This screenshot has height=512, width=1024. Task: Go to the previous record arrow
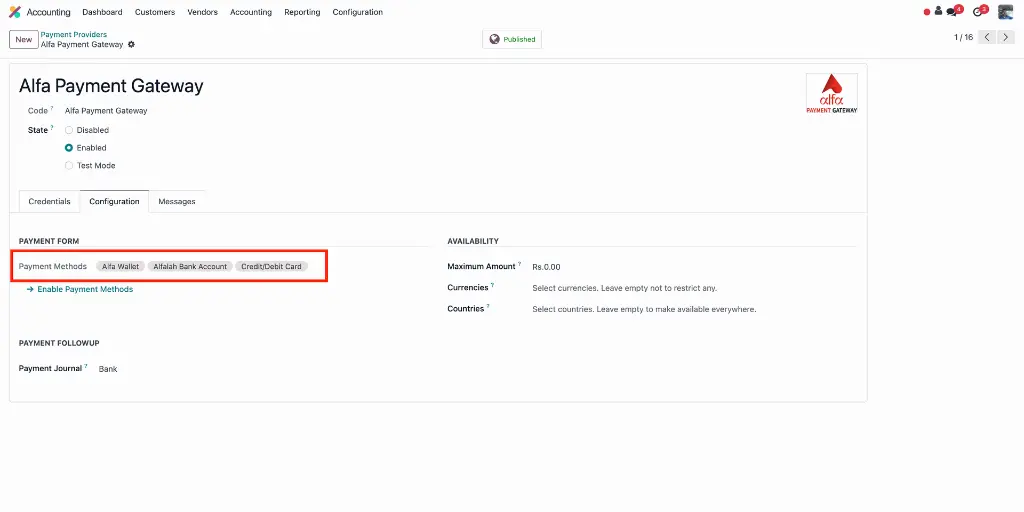coord(987,37)
